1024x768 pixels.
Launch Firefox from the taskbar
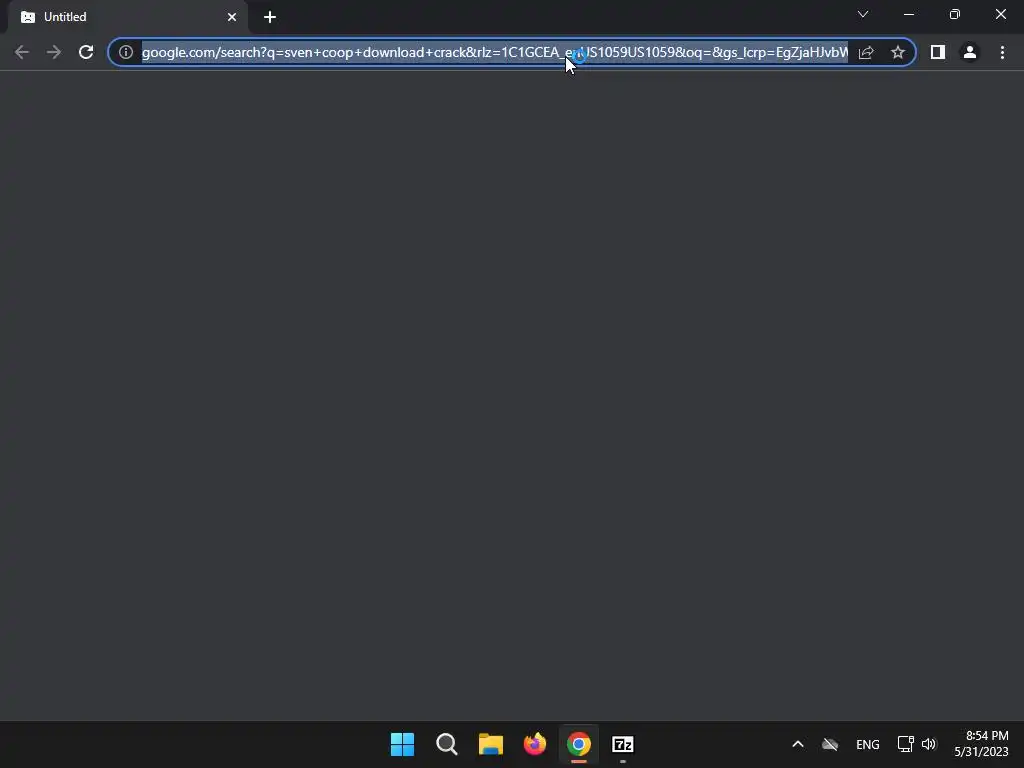[535, 744]
